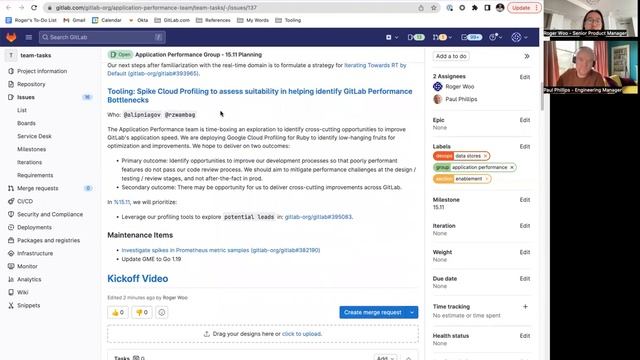Open Infrastructure in sidebar

tap(35, 253)
